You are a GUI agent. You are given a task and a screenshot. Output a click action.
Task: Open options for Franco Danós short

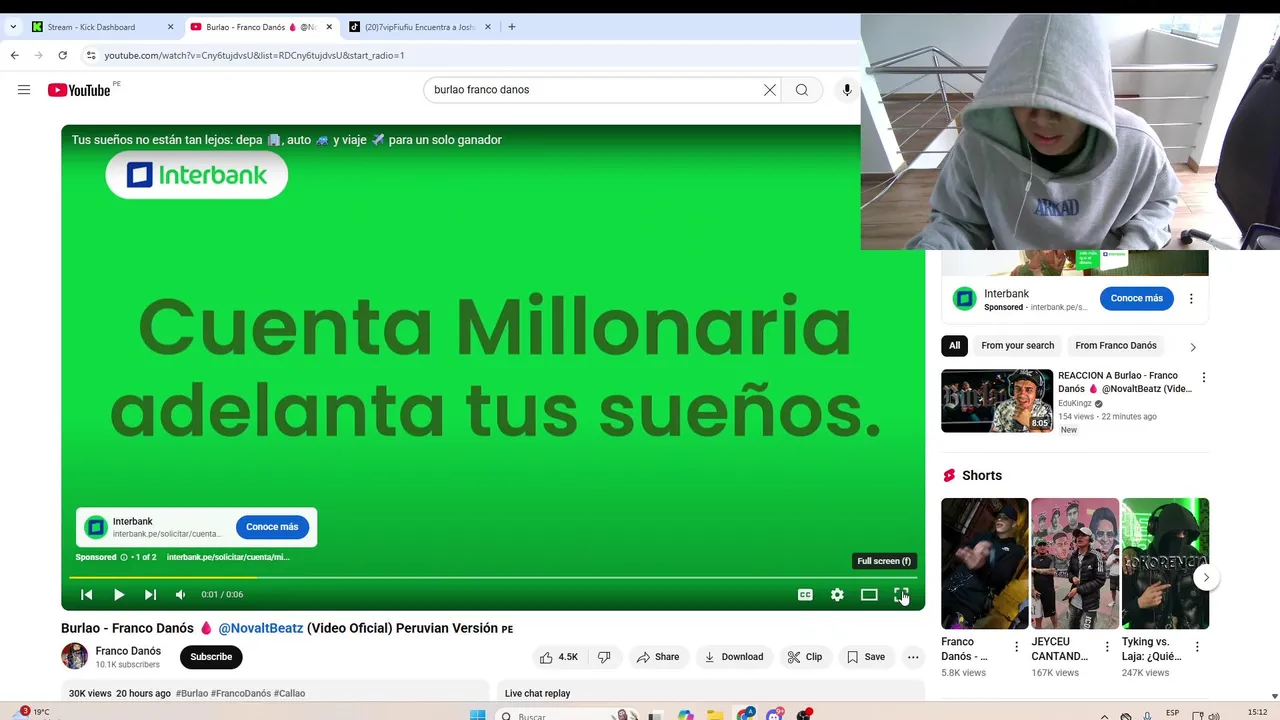pyautogui.click(x=1017, y=647)
